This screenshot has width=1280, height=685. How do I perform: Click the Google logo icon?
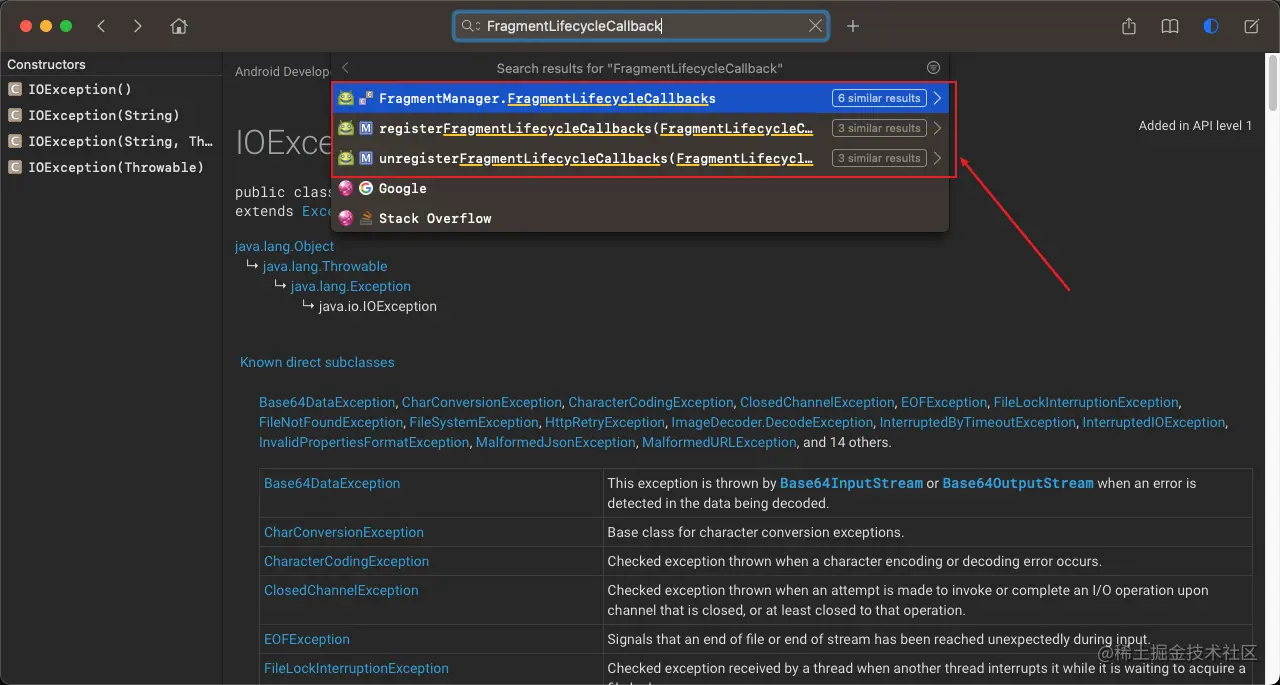366,188
